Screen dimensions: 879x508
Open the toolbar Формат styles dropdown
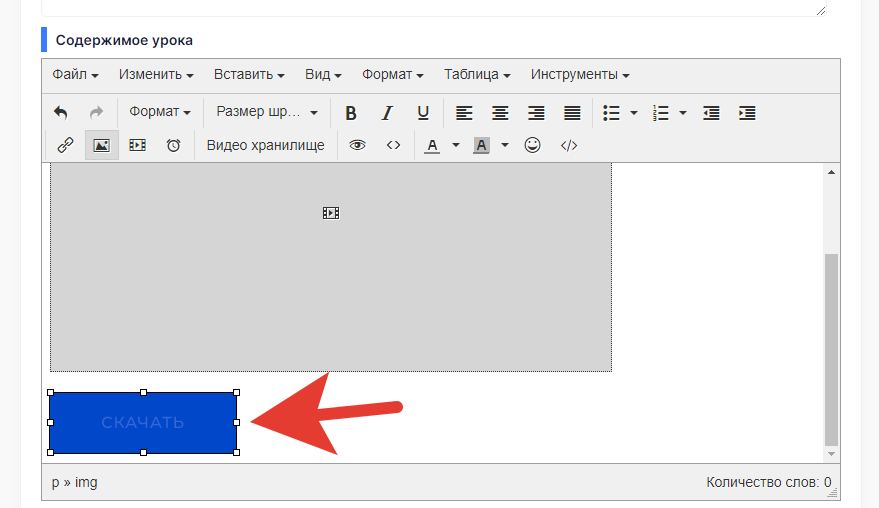point(160,112)
